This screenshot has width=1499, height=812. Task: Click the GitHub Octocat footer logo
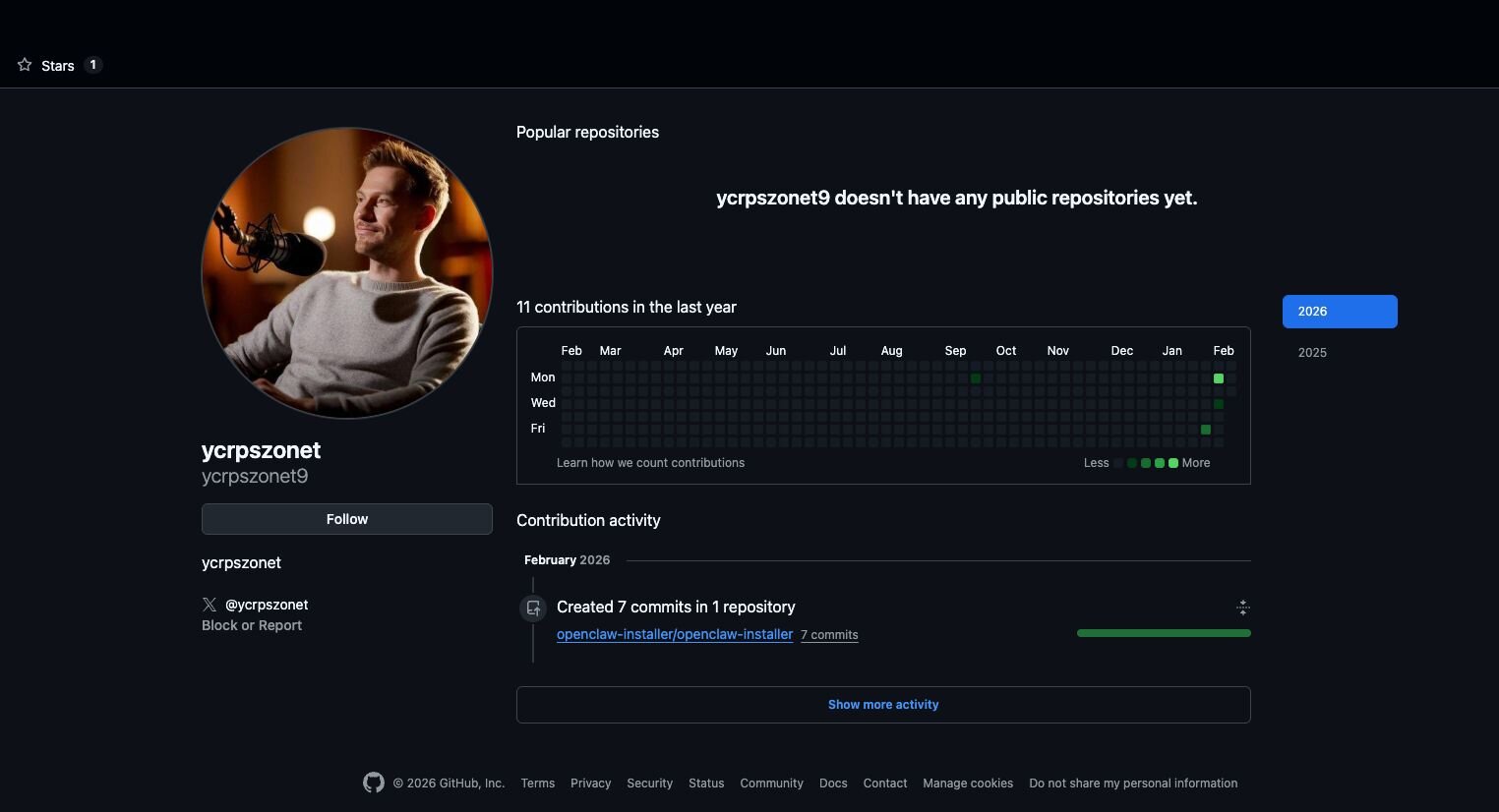(x=374, y=783)
